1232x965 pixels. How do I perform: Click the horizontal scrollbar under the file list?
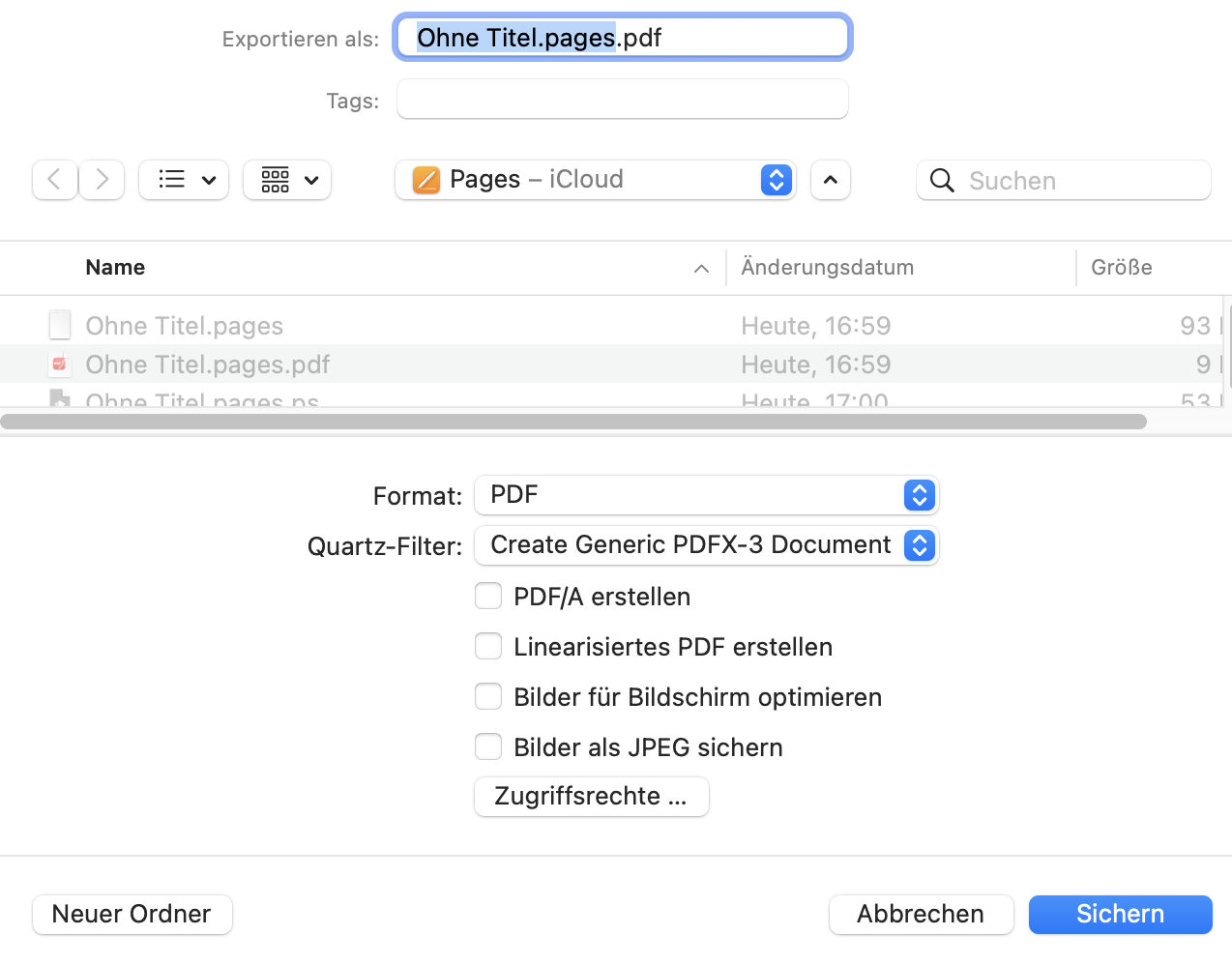pyautogui.click(x=573, y=422)
